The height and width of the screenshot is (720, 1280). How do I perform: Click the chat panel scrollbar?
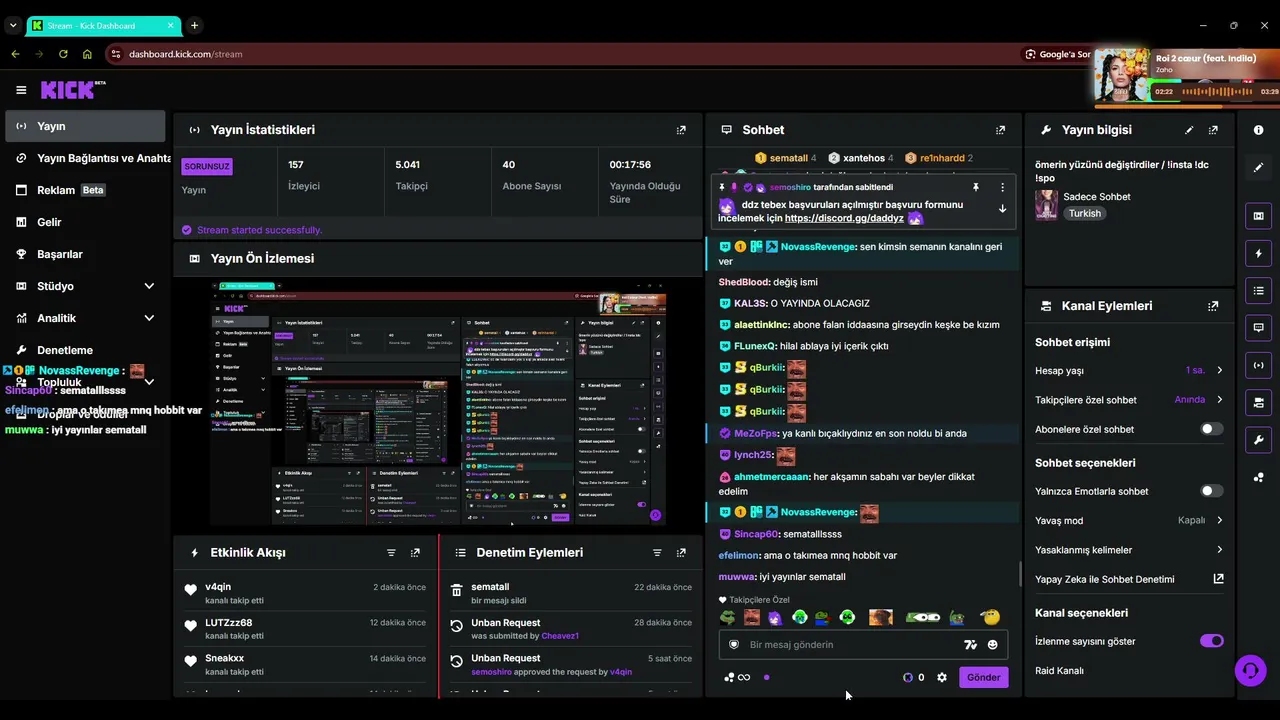[x=1019, y=573]
